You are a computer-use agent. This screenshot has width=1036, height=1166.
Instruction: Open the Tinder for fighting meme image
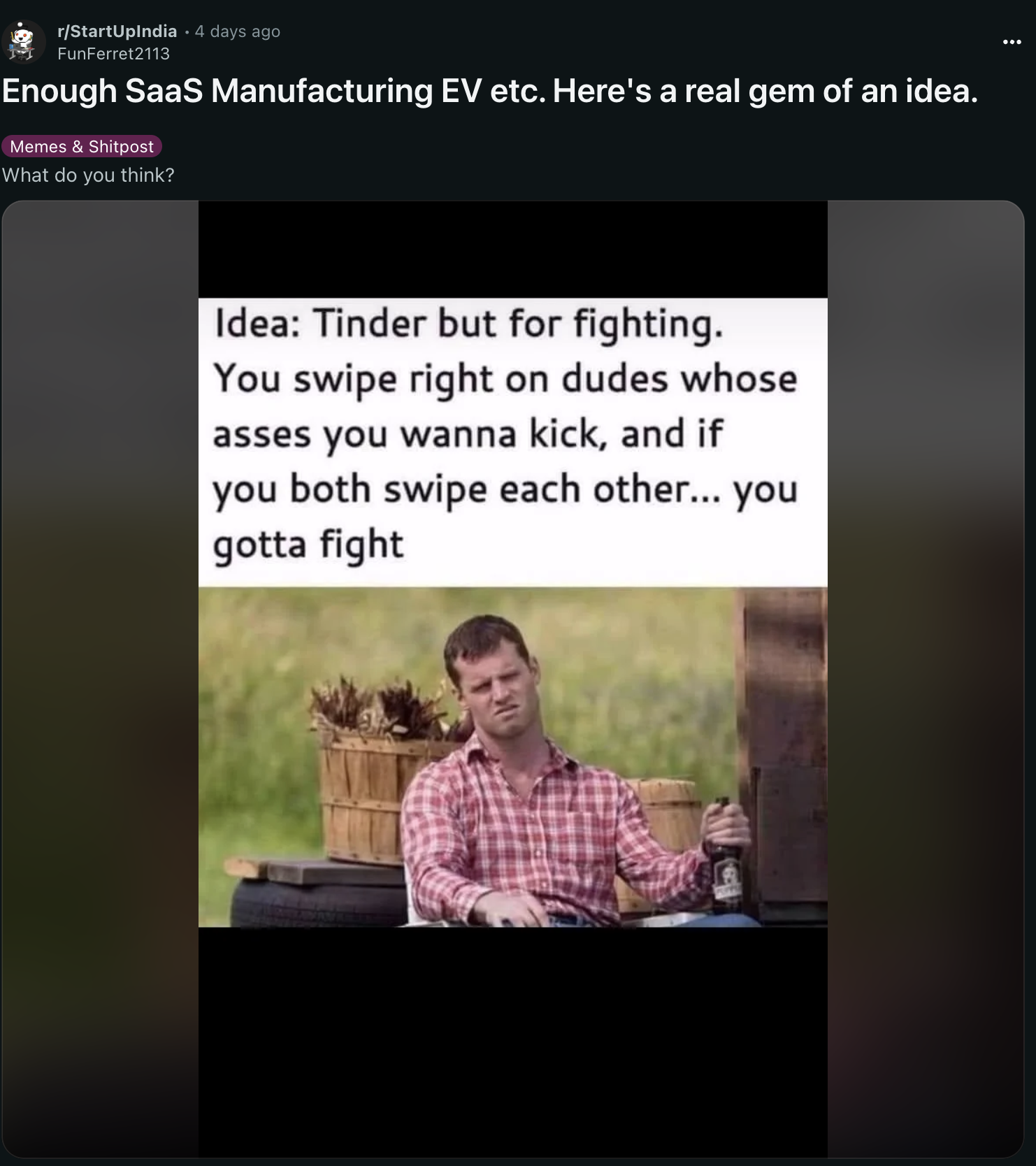[512, 612]
